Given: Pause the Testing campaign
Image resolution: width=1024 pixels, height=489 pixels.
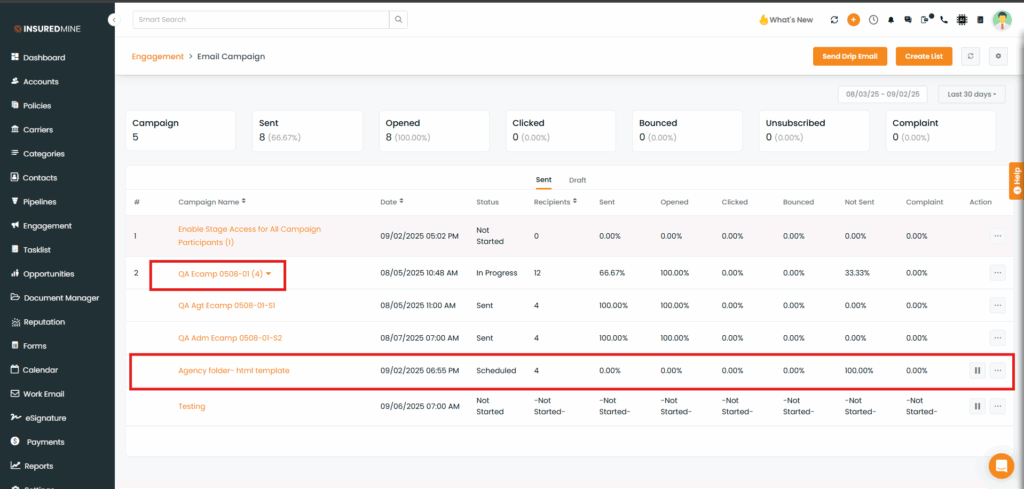Looking at the screenshot, I should pyautogui.click(x=977, y=406).
